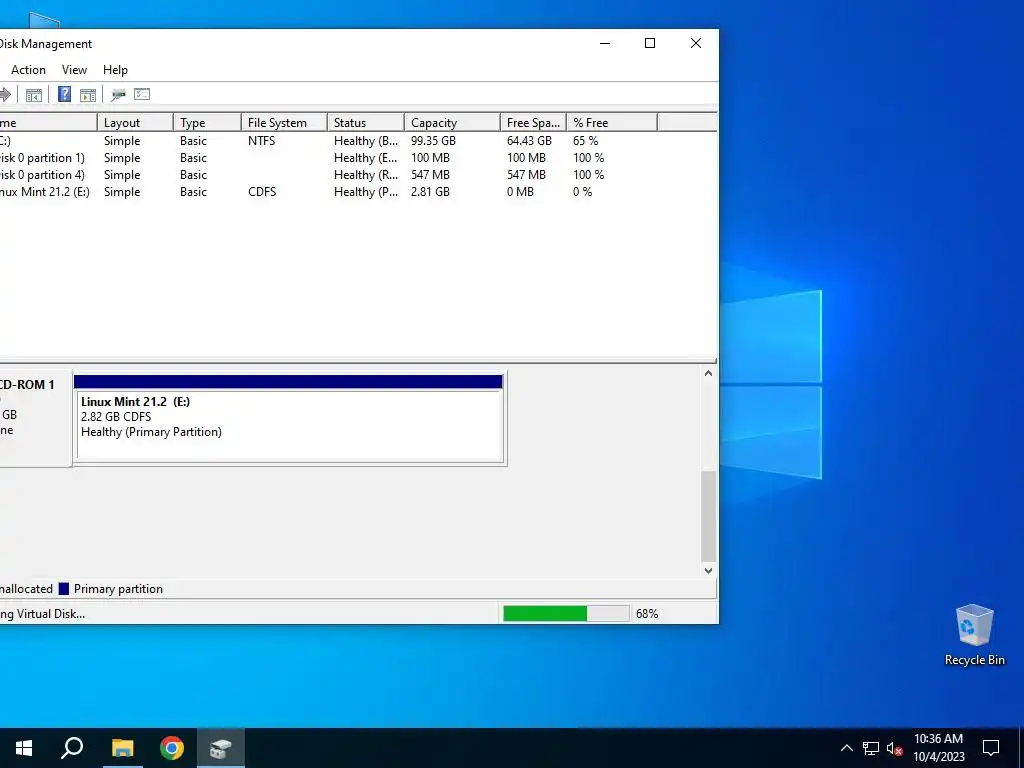Image resolution: width=1024 pixels, height=768 pixels.
Task: Click the disk pane vertical scrollbar thumb
Action: tap(708, 516)
